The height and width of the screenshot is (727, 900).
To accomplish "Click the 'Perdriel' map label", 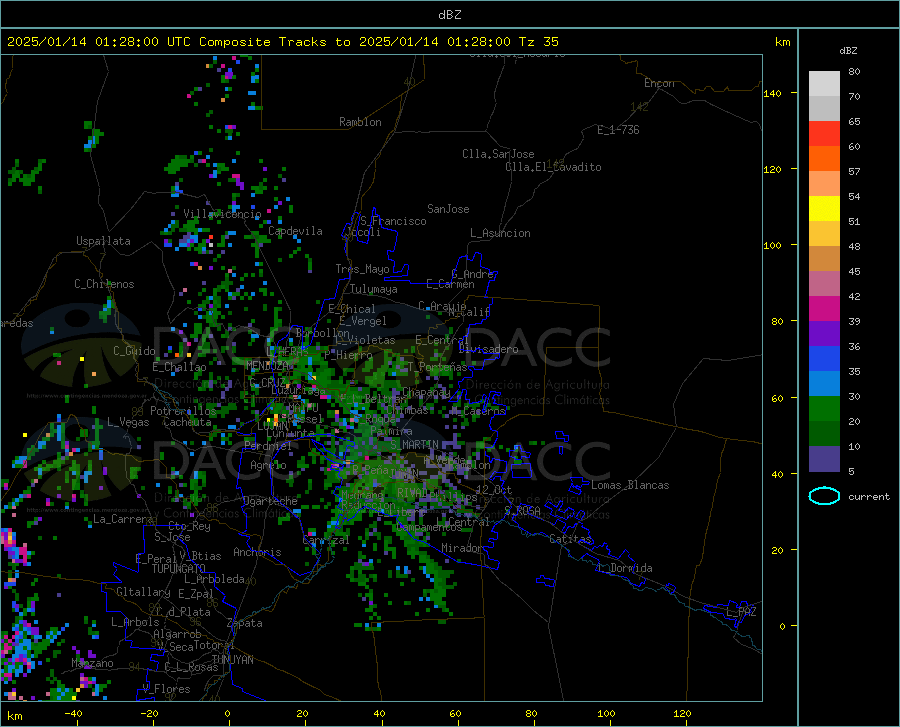I will pyautogui.click(x=268, y=446).
